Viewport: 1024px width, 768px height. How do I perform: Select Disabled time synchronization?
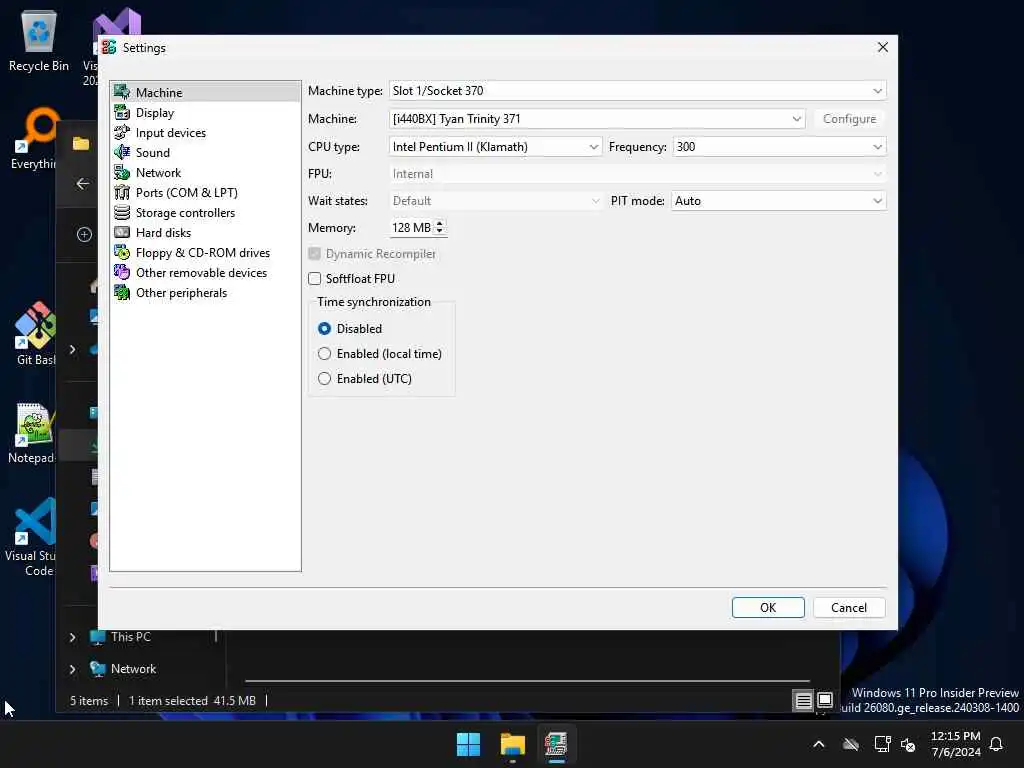click(x=324, y=328)
